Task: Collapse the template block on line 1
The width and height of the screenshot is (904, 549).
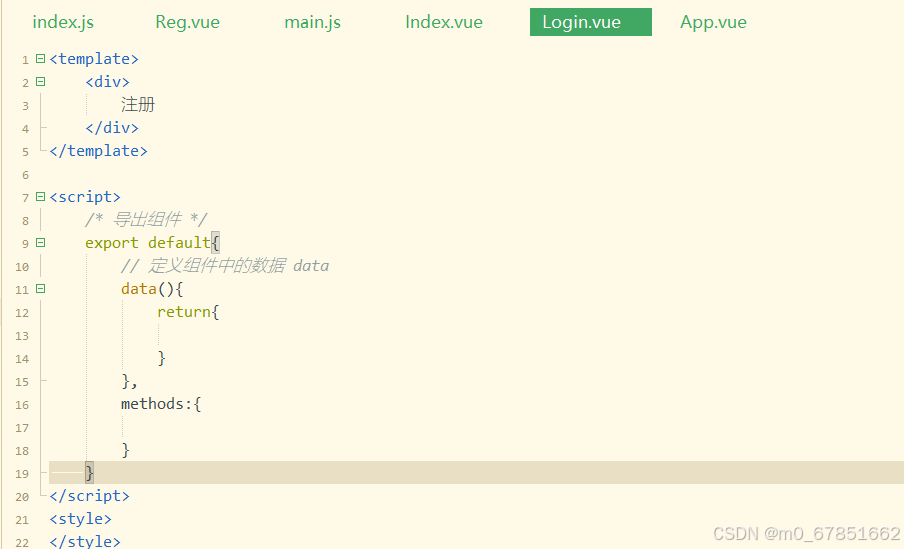Action: pos(40,58)
